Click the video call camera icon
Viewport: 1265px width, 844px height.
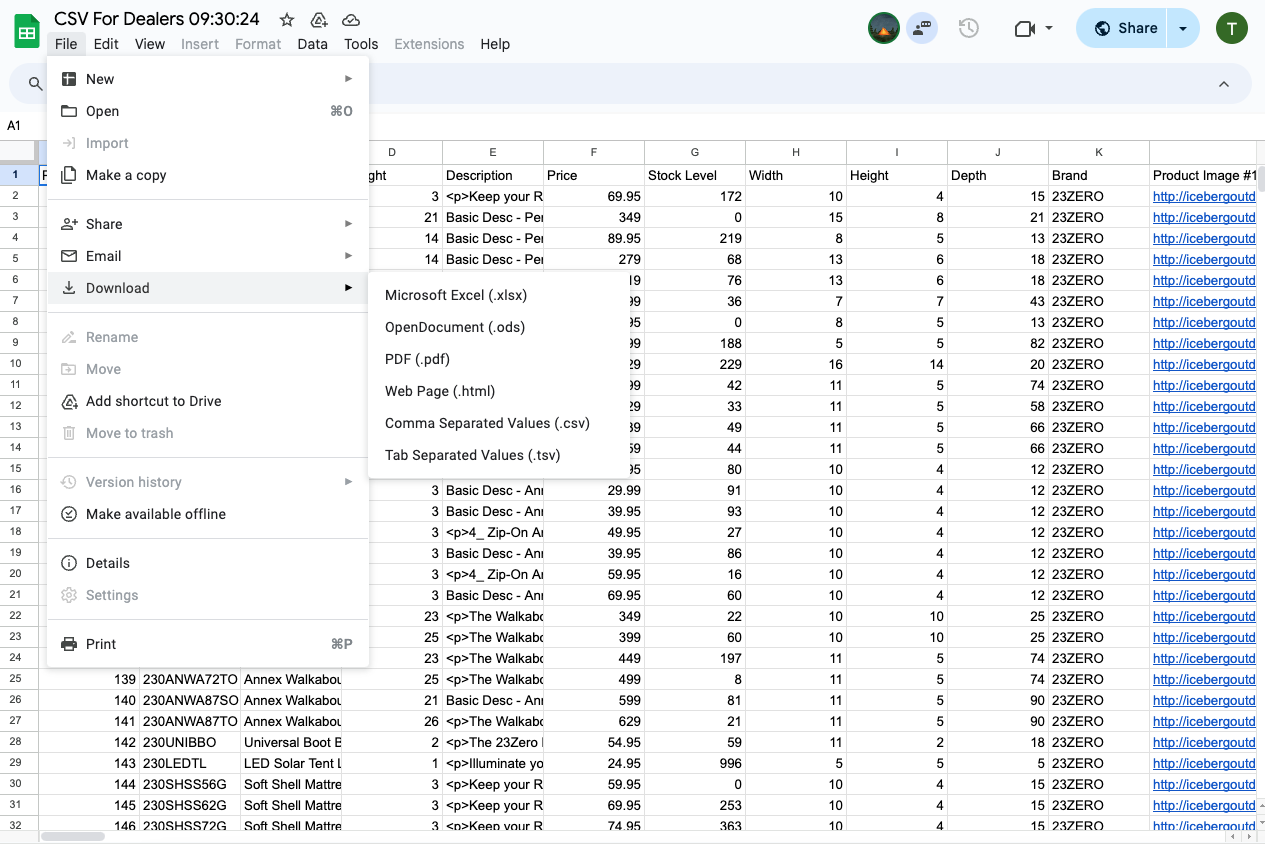pyautogui.click(x=1024, y=28)
